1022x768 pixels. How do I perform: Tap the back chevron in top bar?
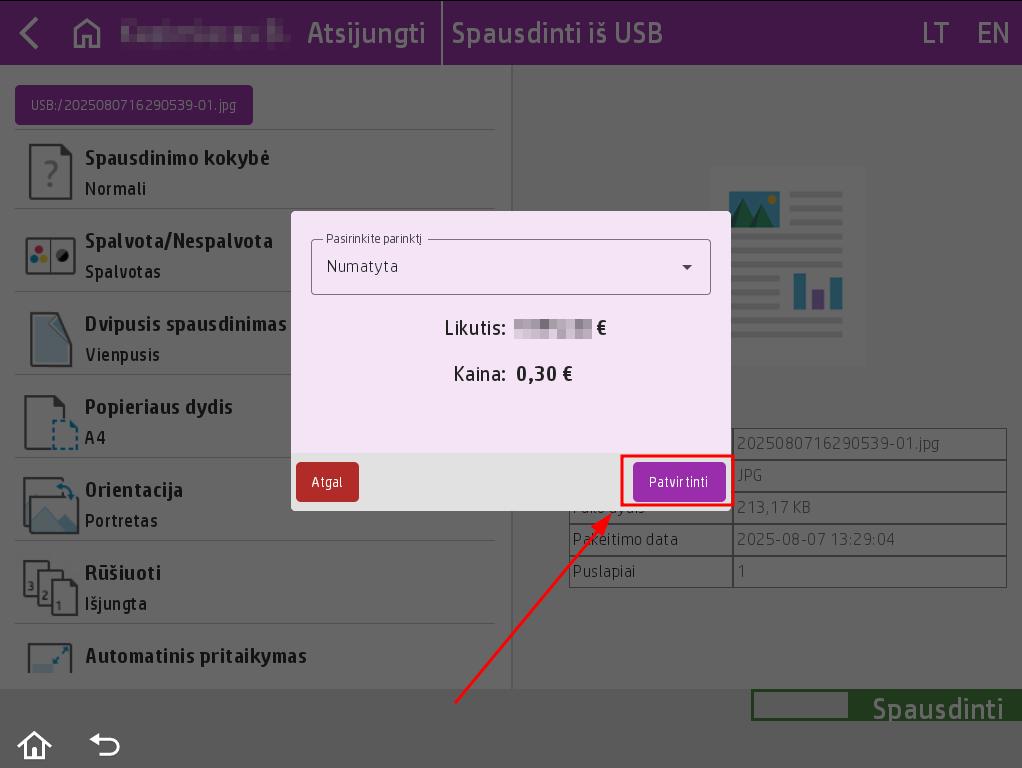point(29,33)
